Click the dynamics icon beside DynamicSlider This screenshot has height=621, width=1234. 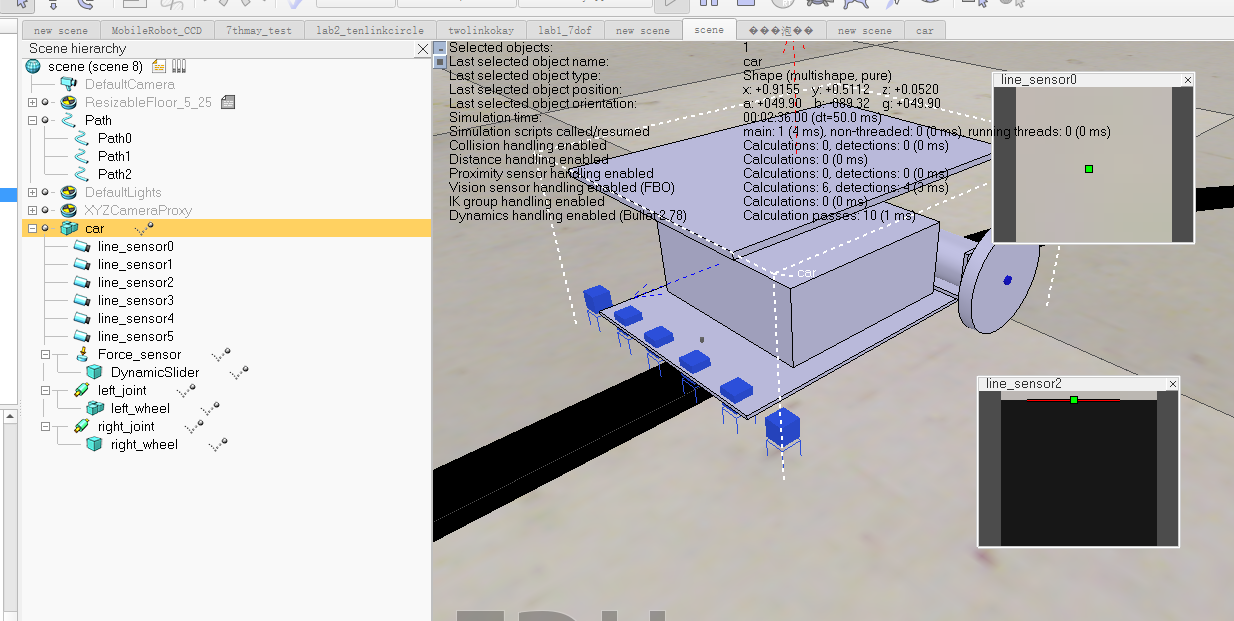[239, 373]
